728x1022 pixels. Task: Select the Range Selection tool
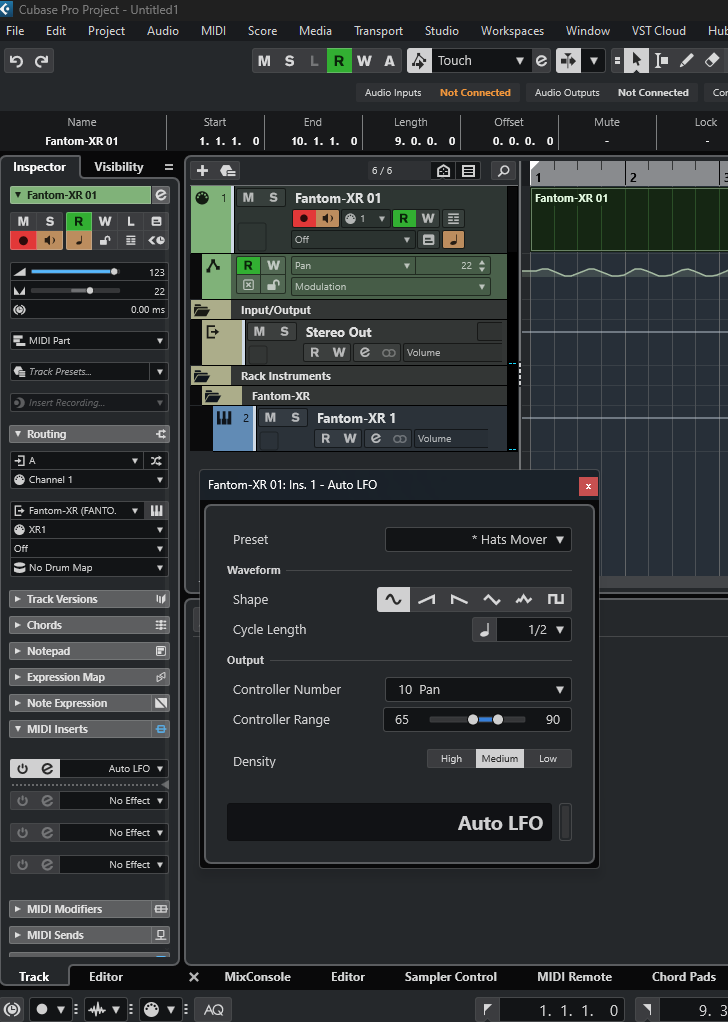coord(662,61)
